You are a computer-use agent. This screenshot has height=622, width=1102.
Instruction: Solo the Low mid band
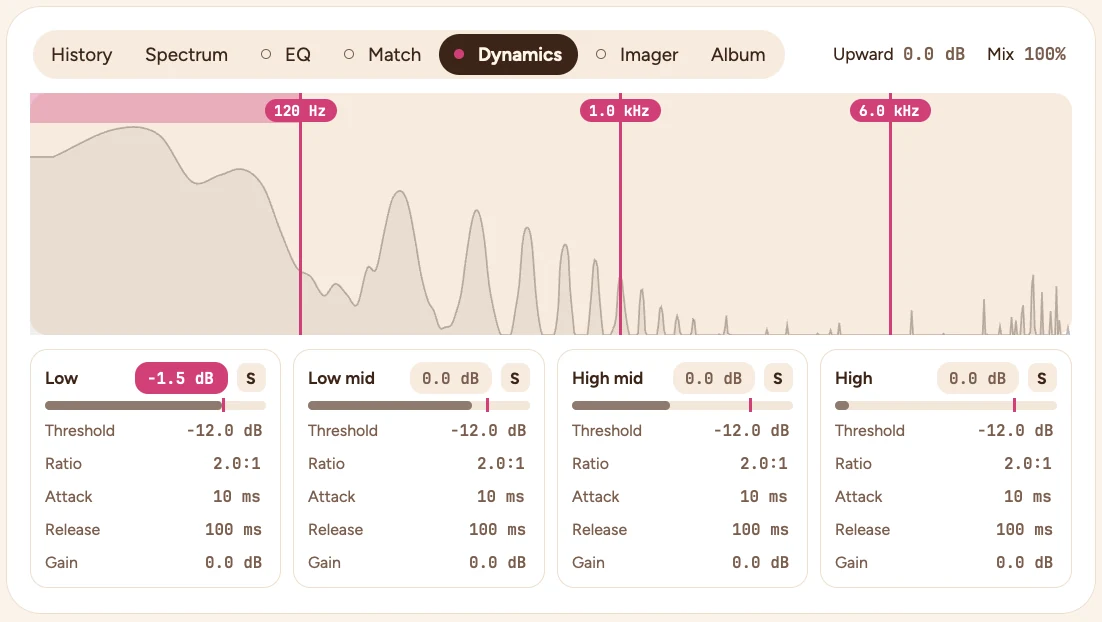pos(515,378)
